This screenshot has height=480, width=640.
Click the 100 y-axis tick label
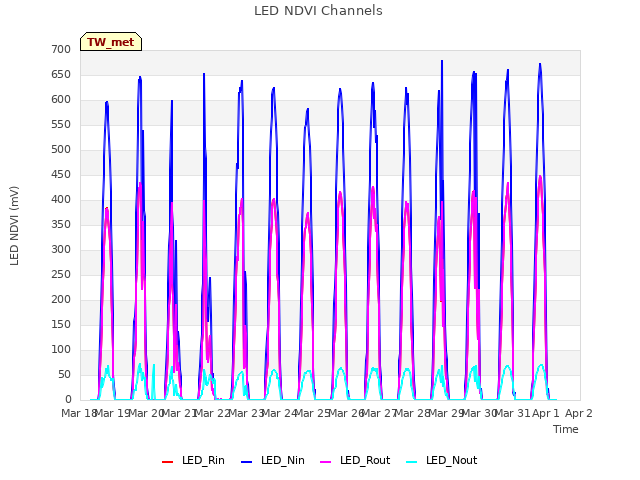(61, 349)
